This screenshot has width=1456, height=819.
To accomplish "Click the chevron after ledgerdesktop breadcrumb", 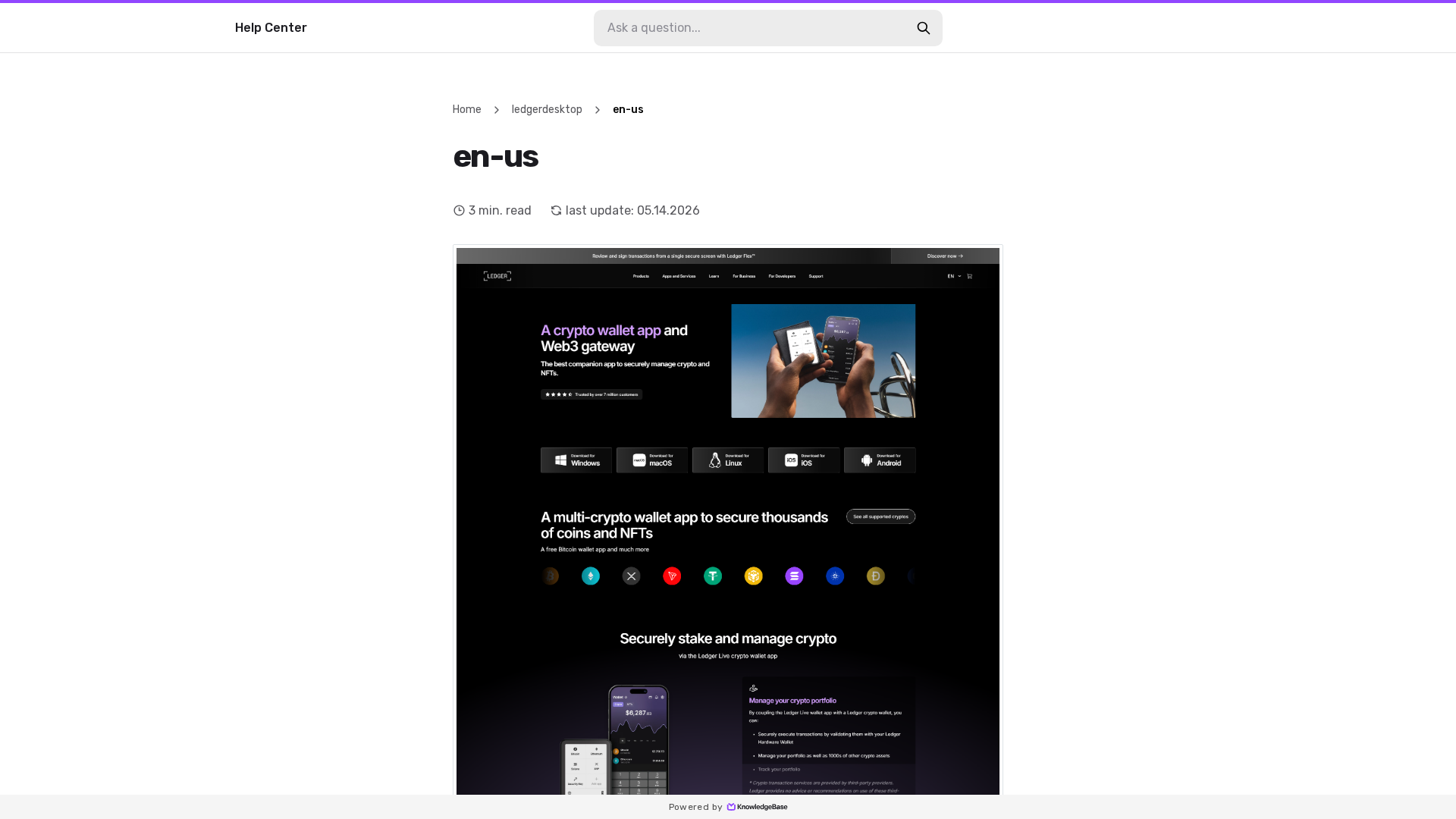I will 598,110.
